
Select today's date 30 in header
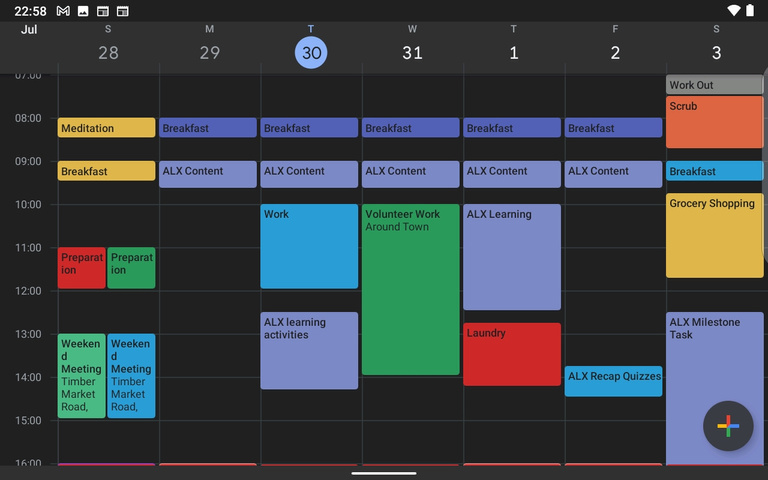click(x=311, y=52)
